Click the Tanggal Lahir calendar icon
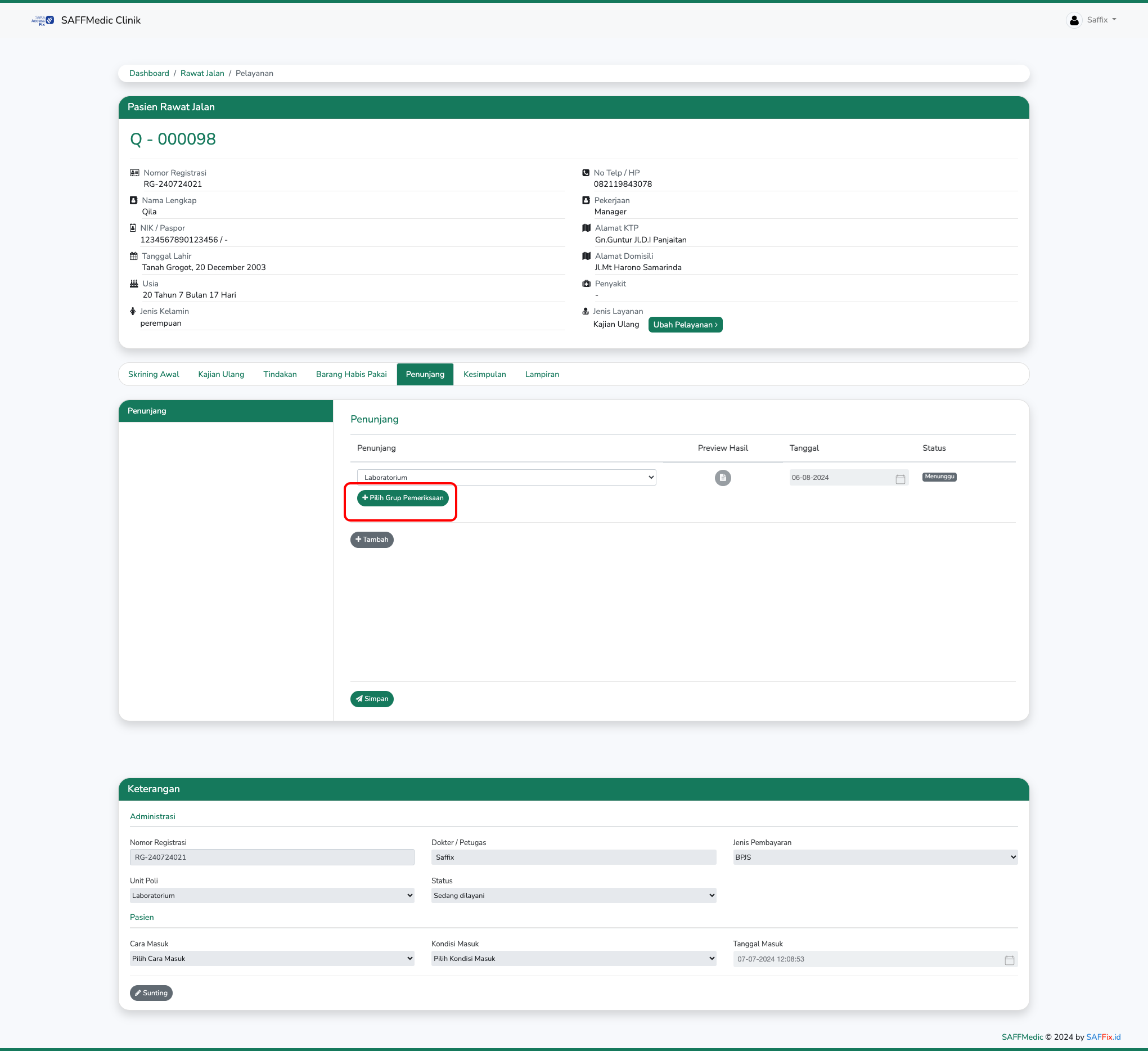1148x1051 pixels. tap(133, 256)
